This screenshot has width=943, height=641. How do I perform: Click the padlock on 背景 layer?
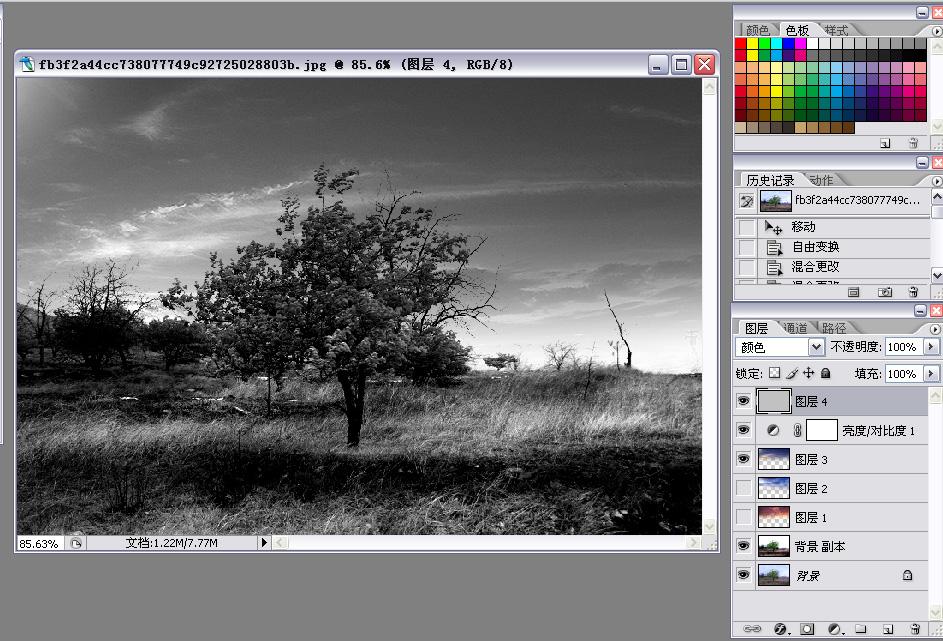coord(907,575)
